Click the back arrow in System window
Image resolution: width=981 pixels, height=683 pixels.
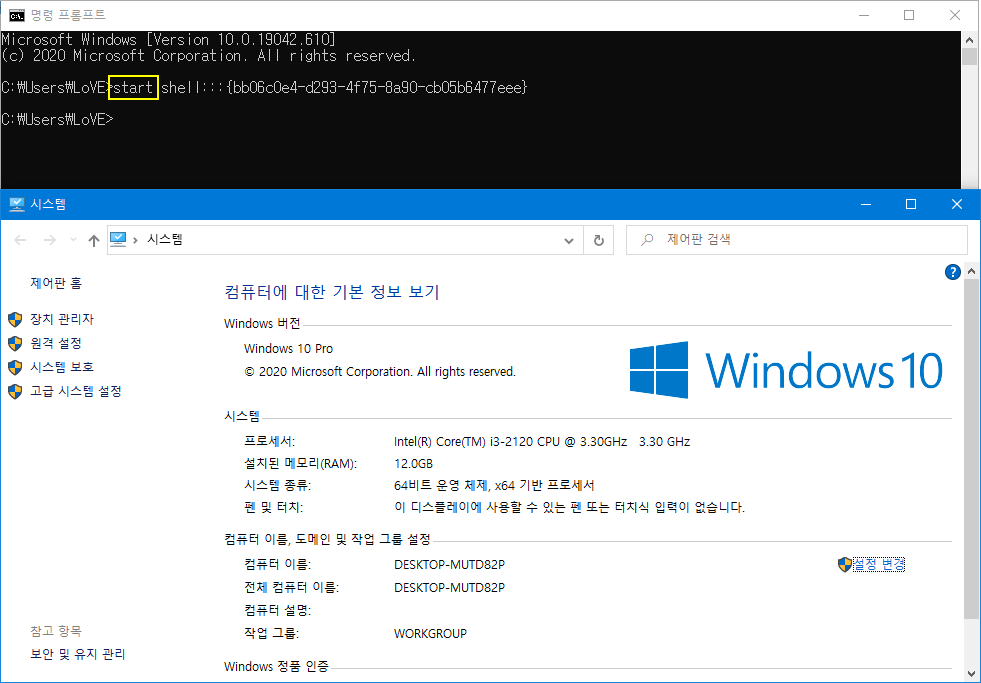20,240
